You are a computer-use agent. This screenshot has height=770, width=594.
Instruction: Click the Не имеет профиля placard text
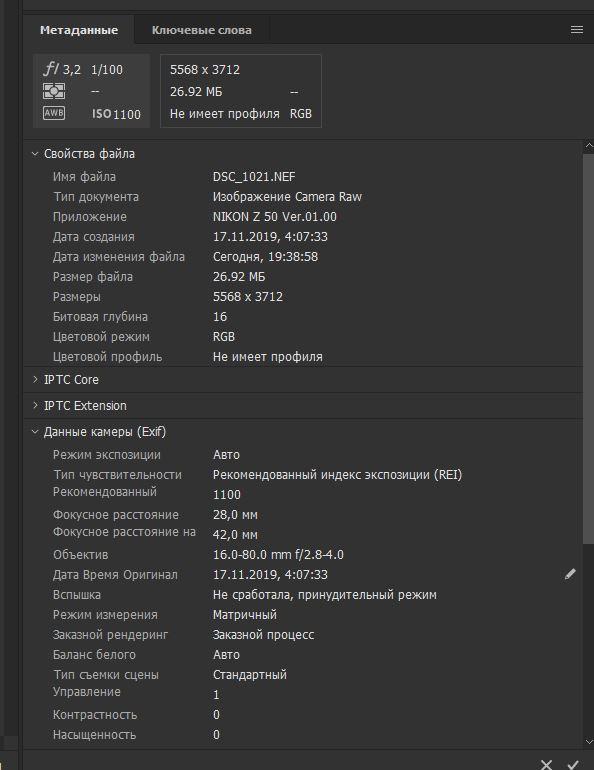point(224,114)
